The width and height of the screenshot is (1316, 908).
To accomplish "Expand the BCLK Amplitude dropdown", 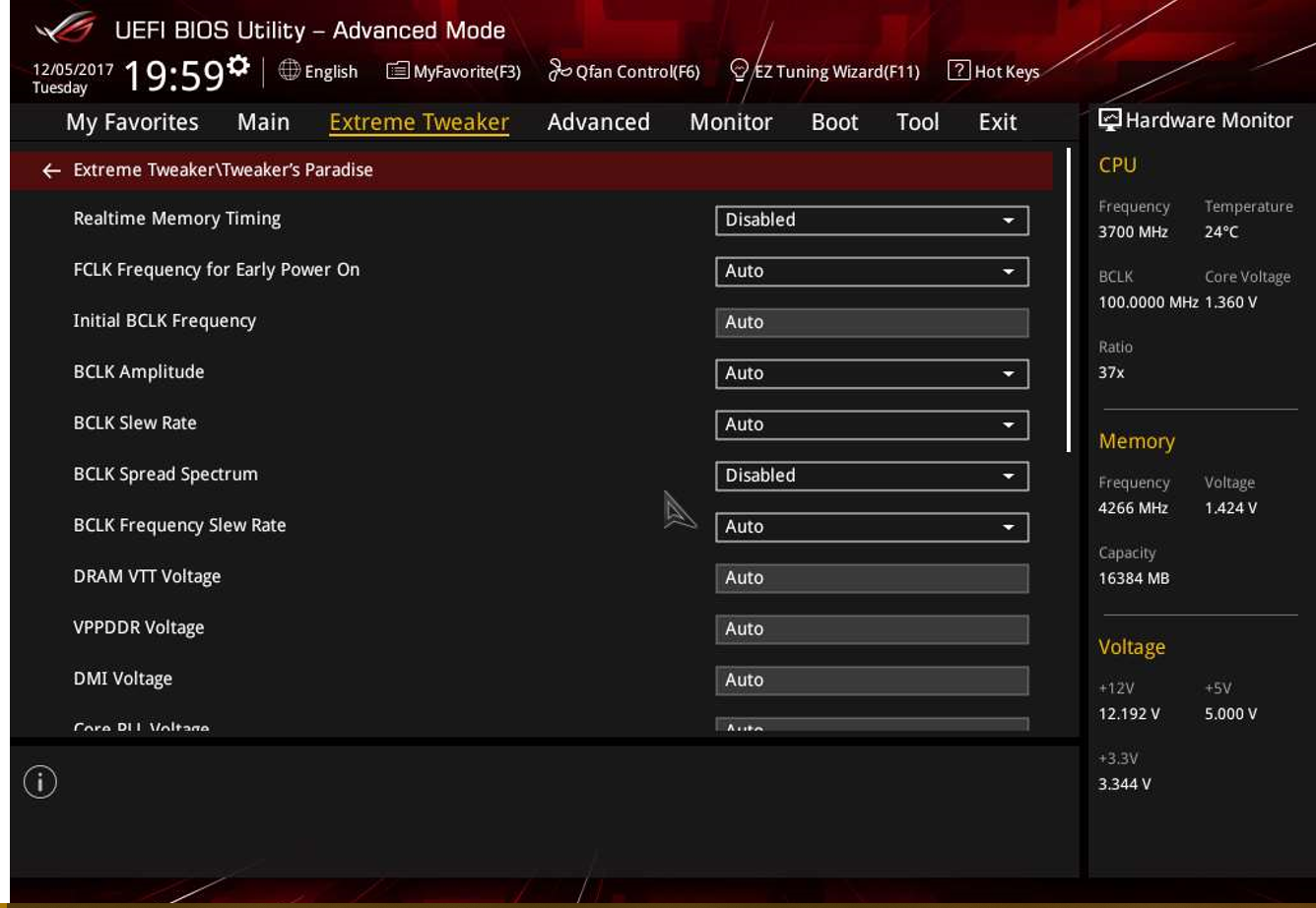I will [x=872, y=373].
